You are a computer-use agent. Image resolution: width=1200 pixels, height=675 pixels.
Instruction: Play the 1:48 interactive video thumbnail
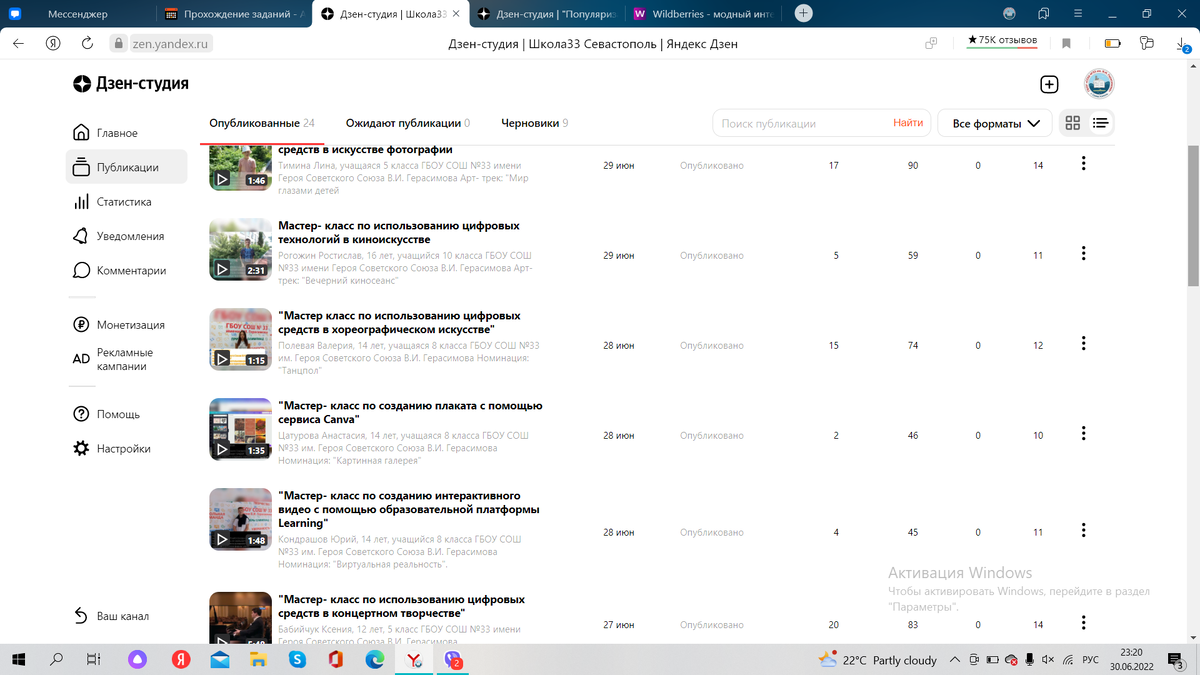point(240,519)
